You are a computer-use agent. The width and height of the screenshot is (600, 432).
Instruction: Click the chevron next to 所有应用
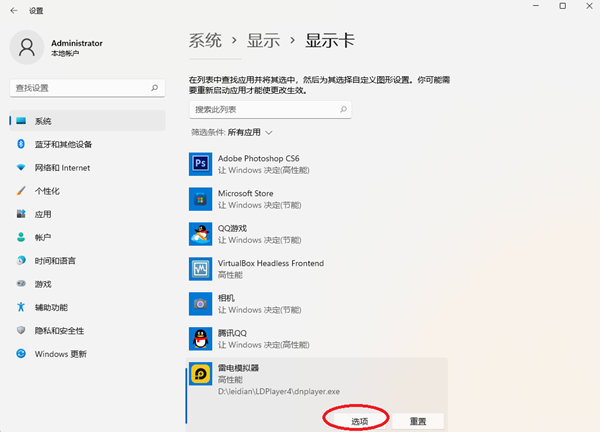269,133
